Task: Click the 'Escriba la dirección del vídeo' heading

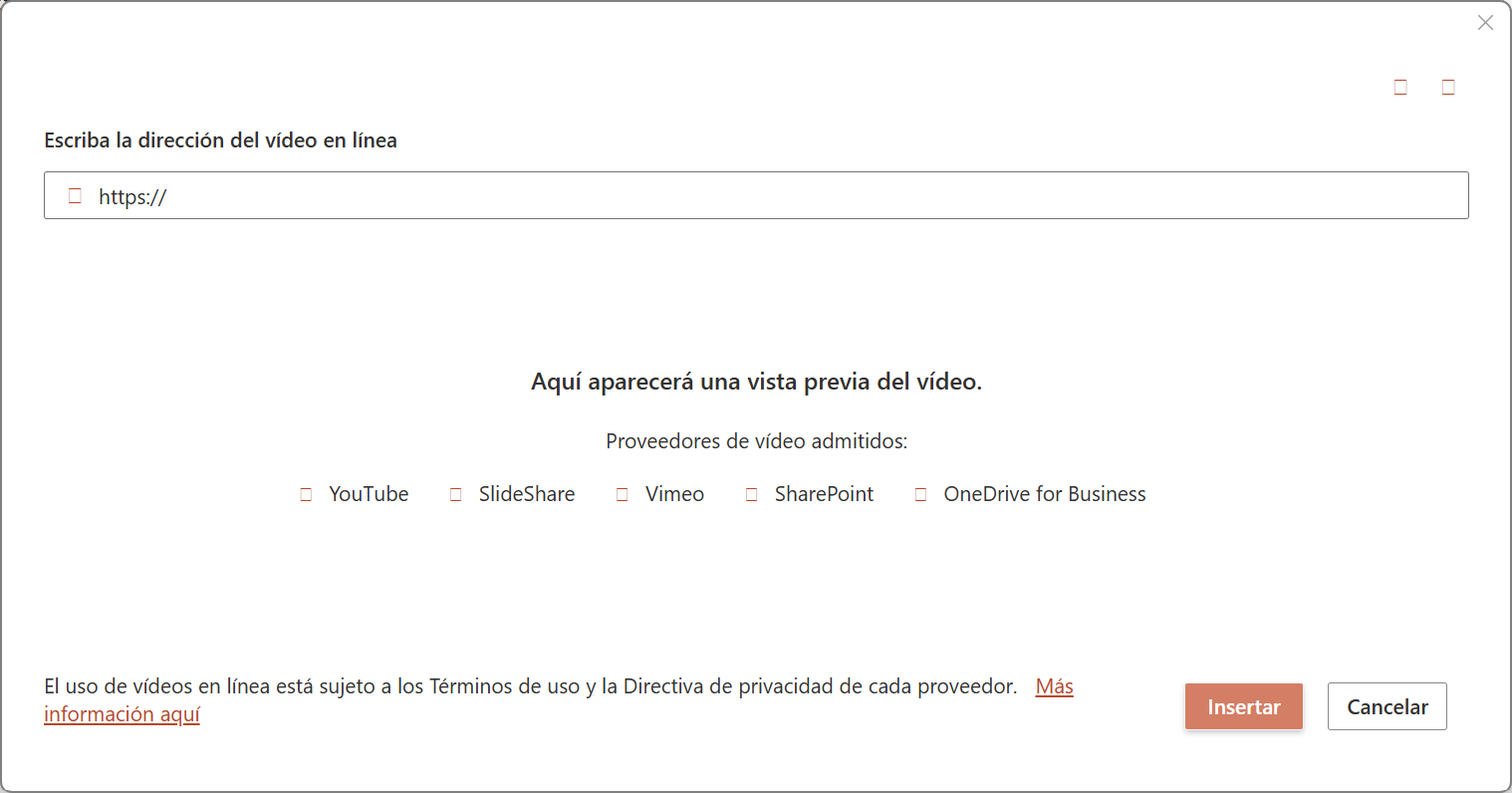Action: tap(220, 140)
